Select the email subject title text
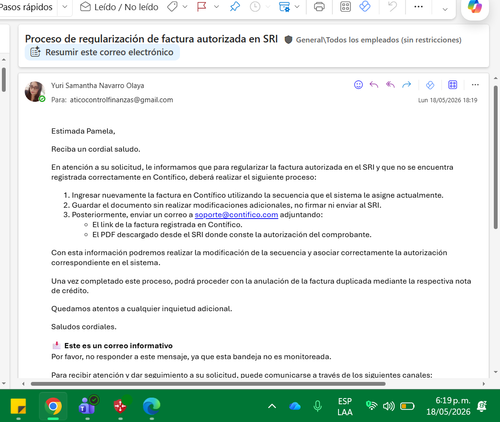Image resolution: width=500 pixels, height=422 pixels. pos(151,39)
